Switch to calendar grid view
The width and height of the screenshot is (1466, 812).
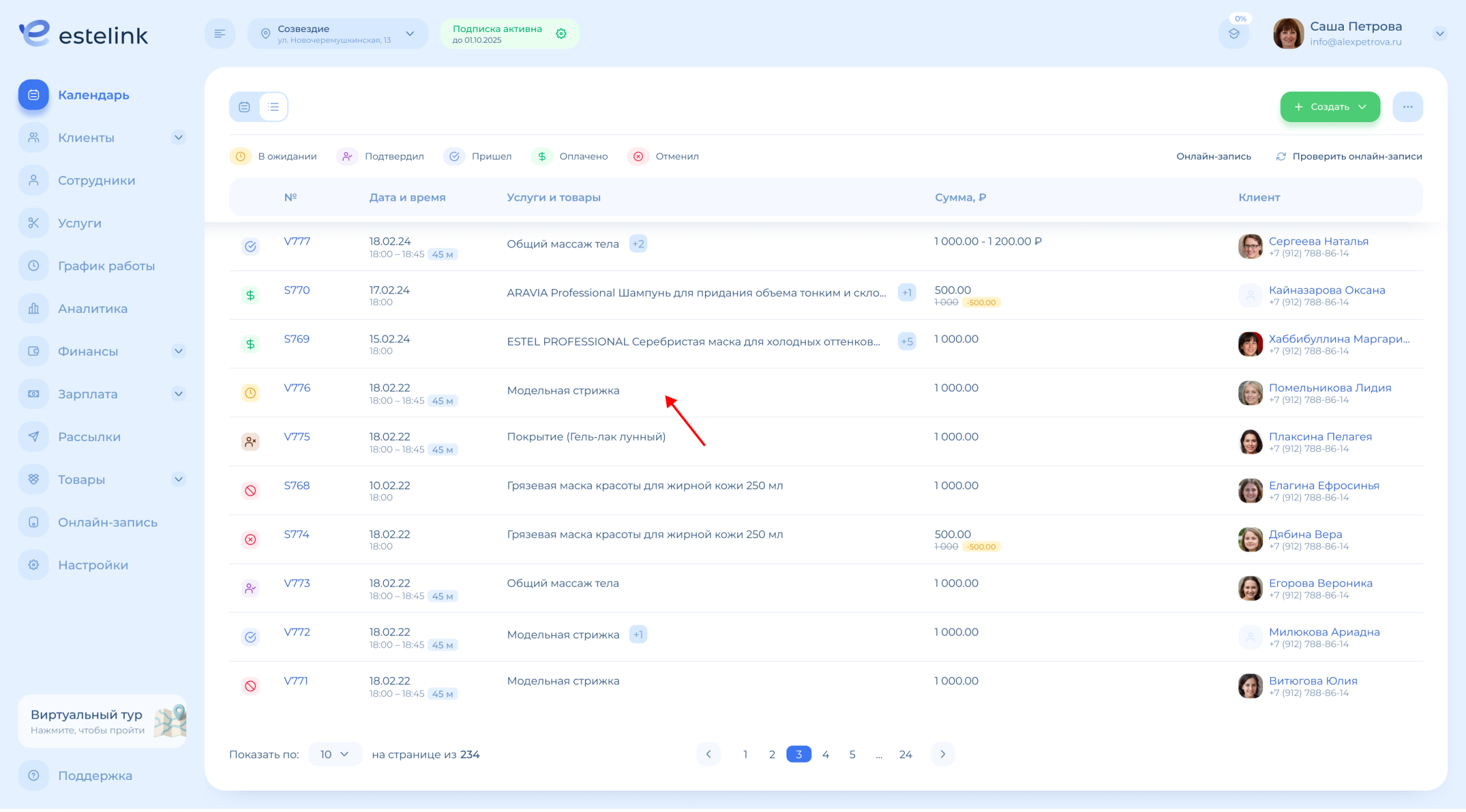[x=244, y=107]
